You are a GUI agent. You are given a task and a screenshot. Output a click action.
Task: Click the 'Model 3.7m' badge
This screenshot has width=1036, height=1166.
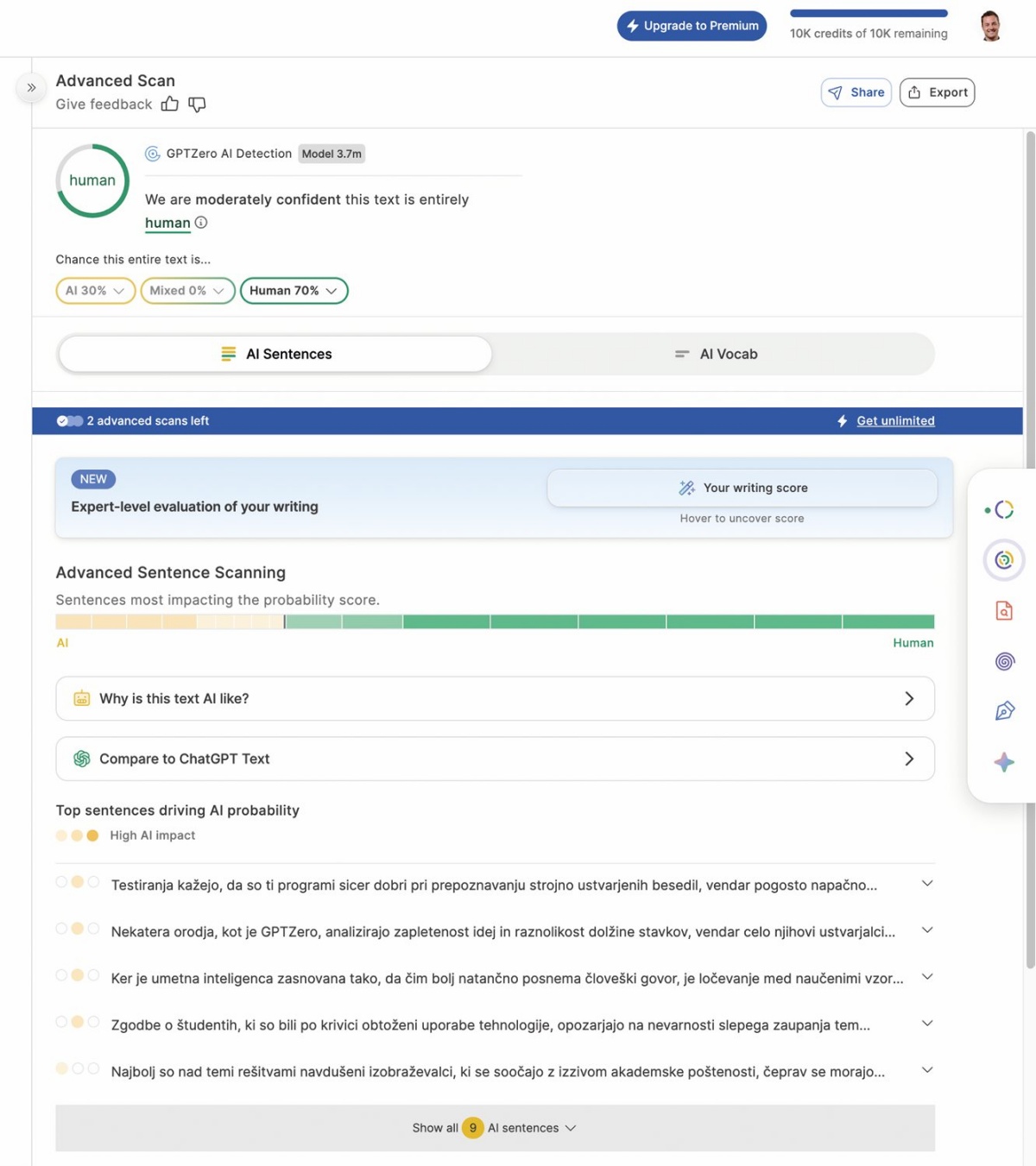[x=332, y=154]
